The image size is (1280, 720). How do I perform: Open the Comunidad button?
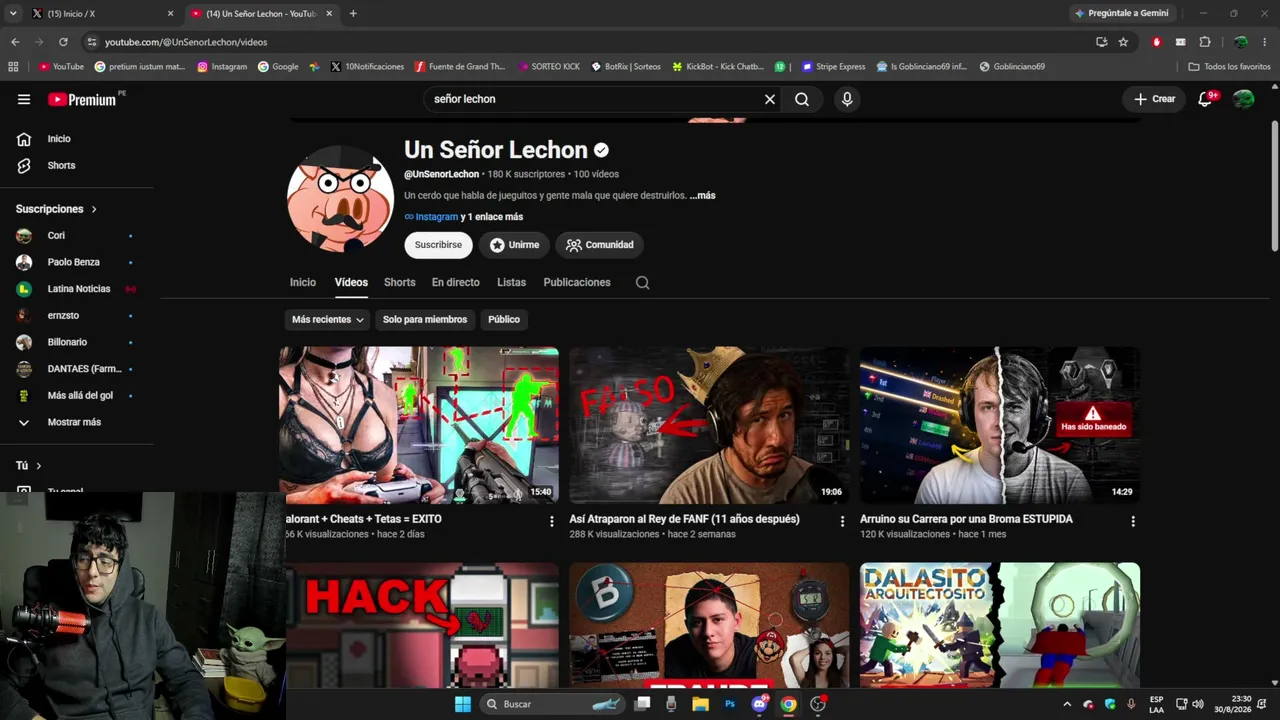click(x=600, y=245)
